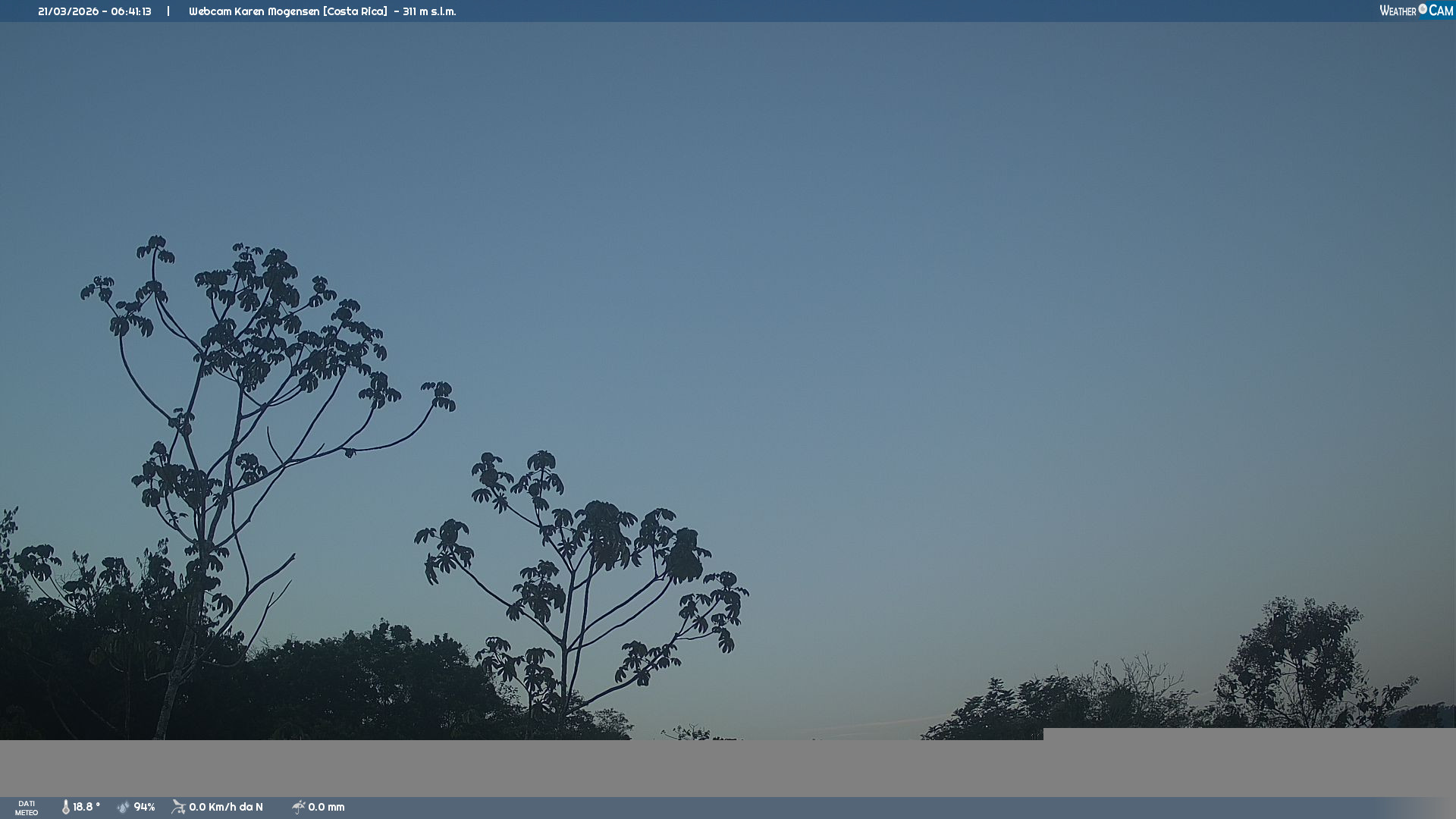Click the gray band below the webcam image
Image resolution: width=1456 pixels, height=819 pixels.
pyautogui.click(x=531, y=767)
